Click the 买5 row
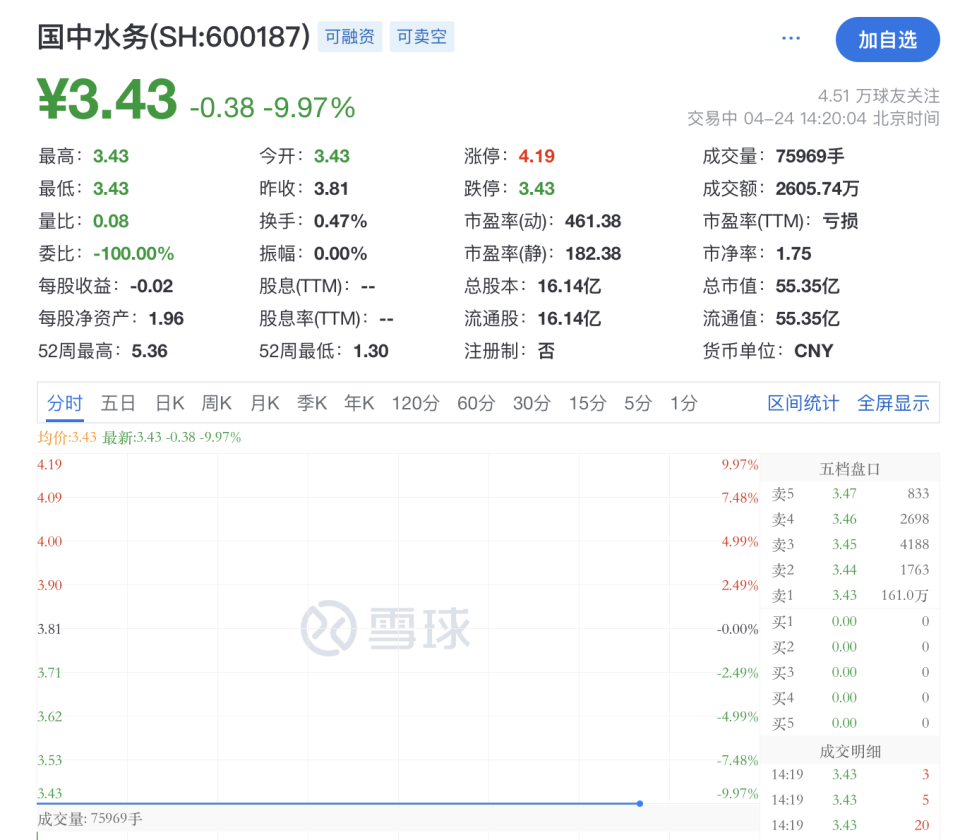The width and height of the screenshot is (960, 840). (850, 723)
